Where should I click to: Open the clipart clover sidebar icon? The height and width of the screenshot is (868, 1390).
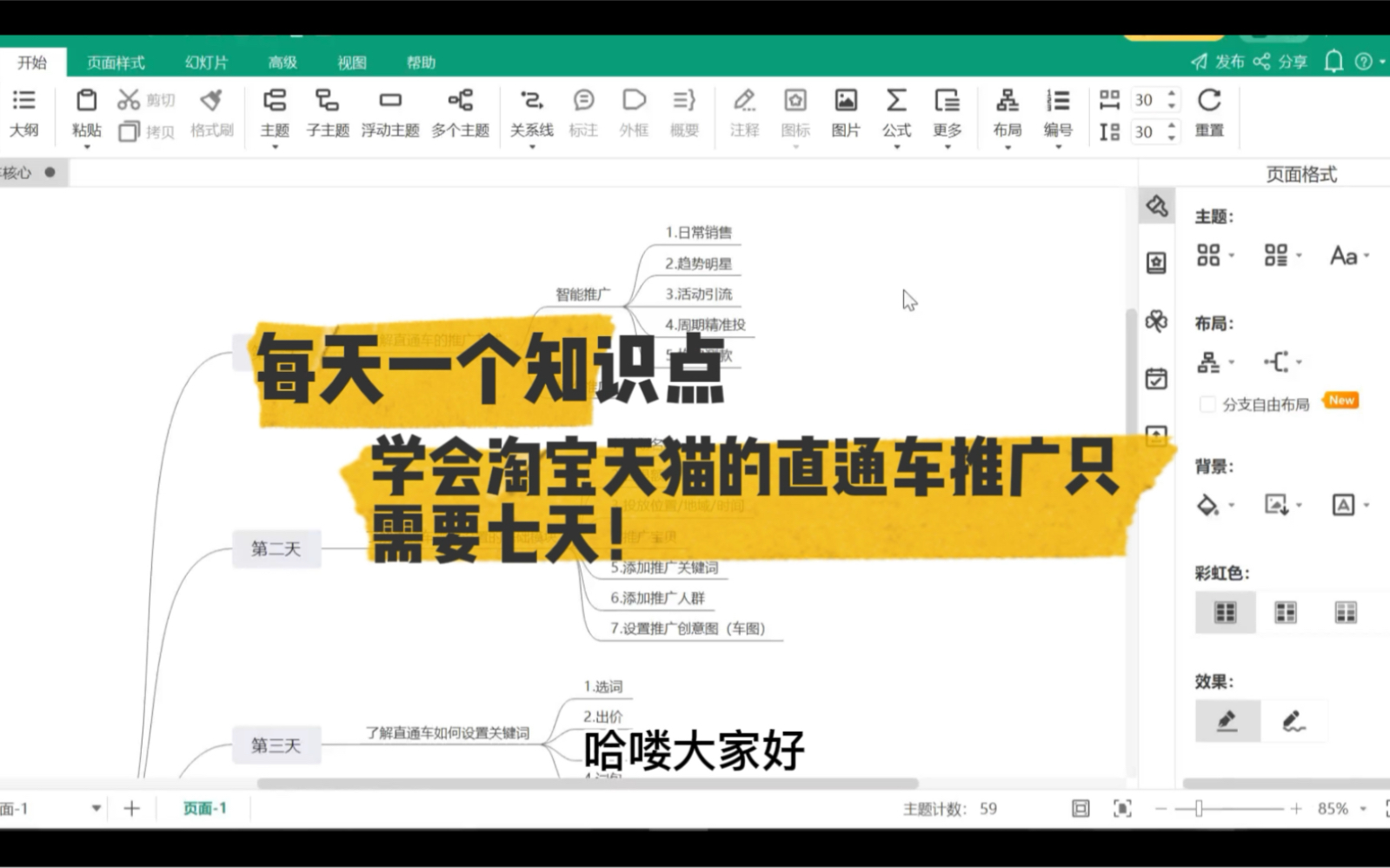(1156, 321)
